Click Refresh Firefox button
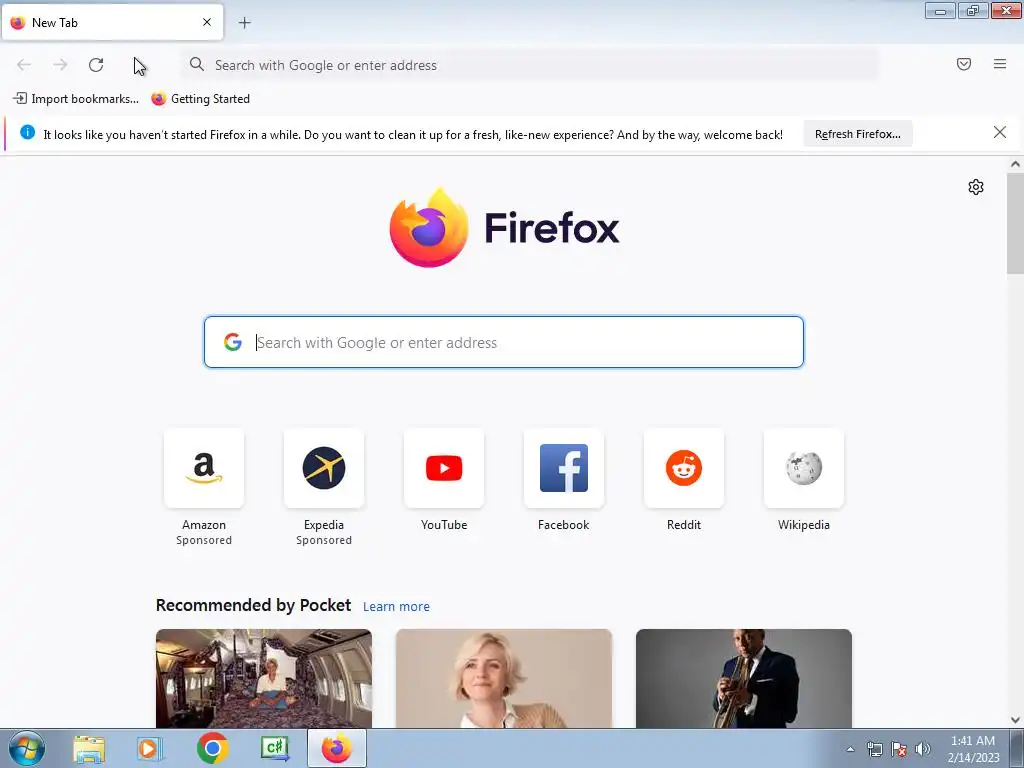The image size is (1024, 768). pyautogui.click(x=857, y=134)
